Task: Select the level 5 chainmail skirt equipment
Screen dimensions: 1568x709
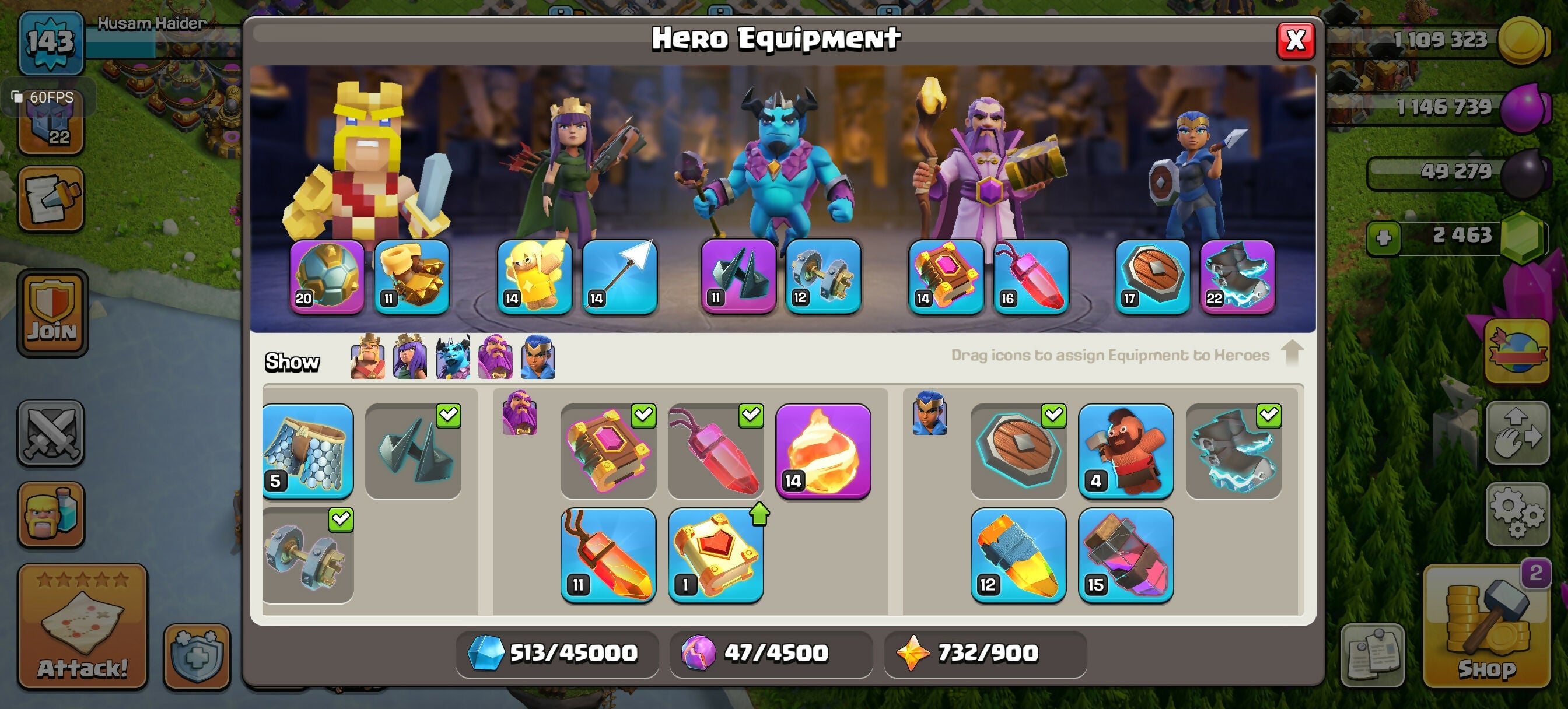Action: (x=307, y=451)
